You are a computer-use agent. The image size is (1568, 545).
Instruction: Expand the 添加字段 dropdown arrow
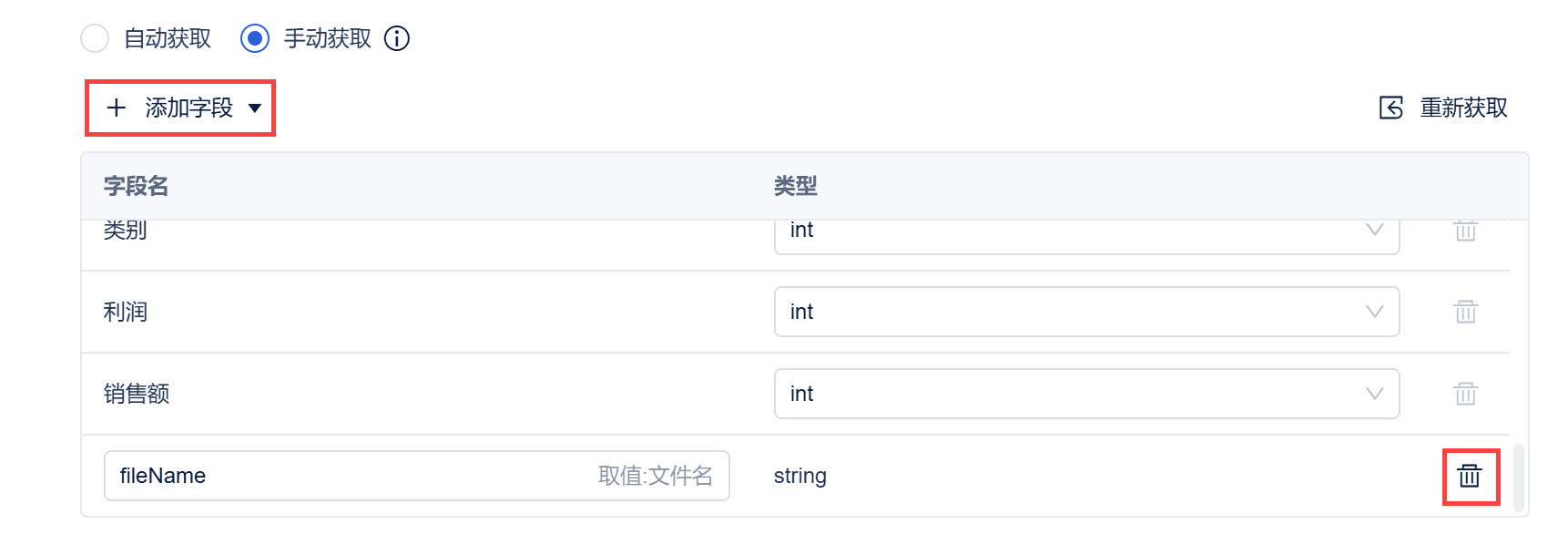[255, 108]
